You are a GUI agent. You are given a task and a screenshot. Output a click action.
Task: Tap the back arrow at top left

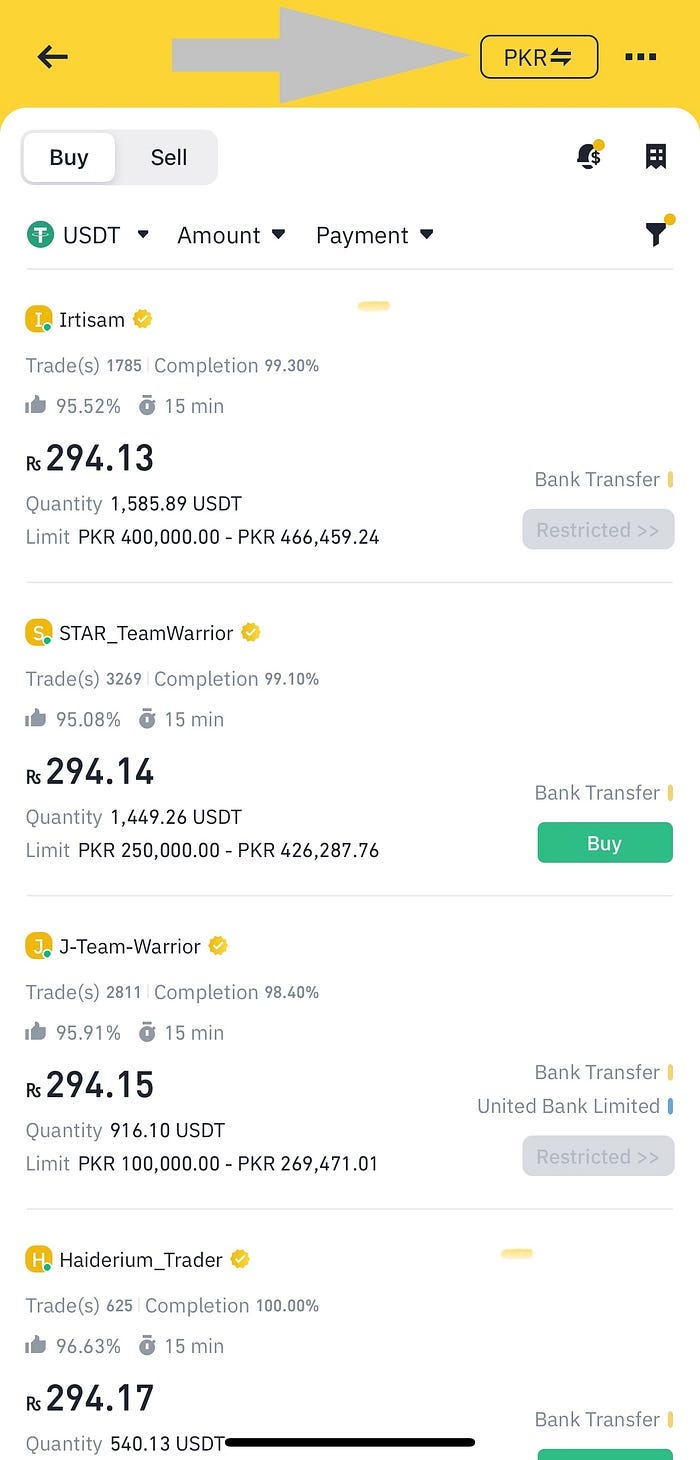[52, 56]
